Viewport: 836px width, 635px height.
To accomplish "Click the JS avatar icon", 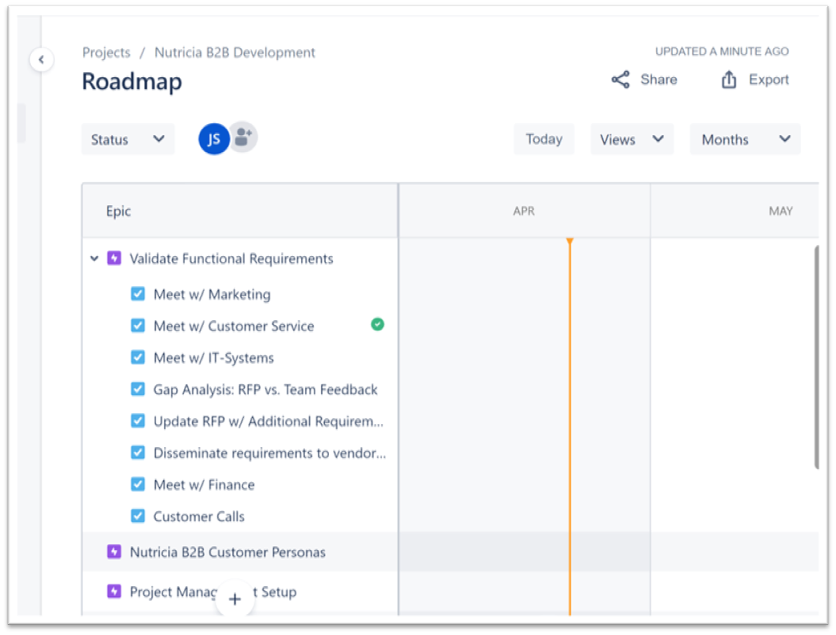I will point(213,139).
